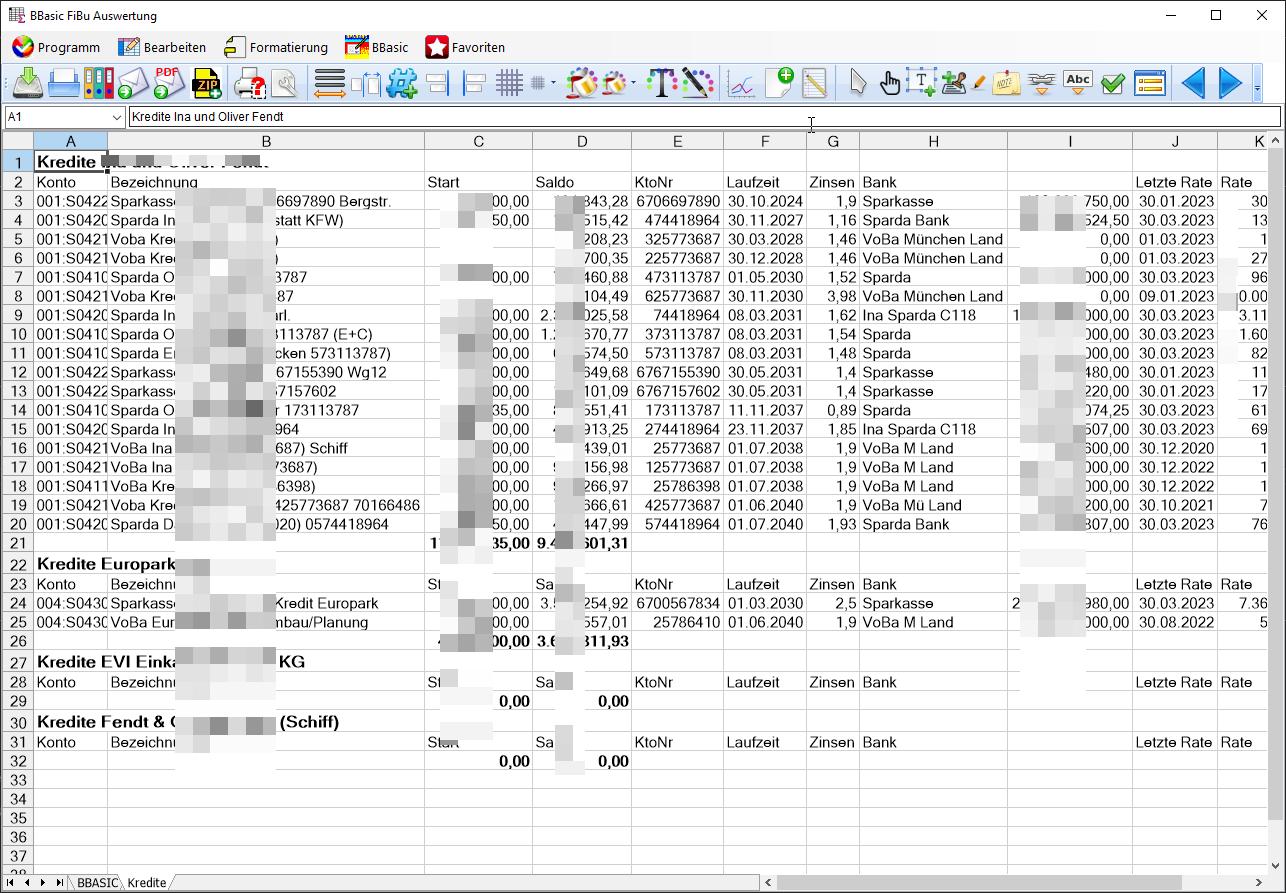Open the print preview icon
1286x893 pixels.
[x=250, y=84]
